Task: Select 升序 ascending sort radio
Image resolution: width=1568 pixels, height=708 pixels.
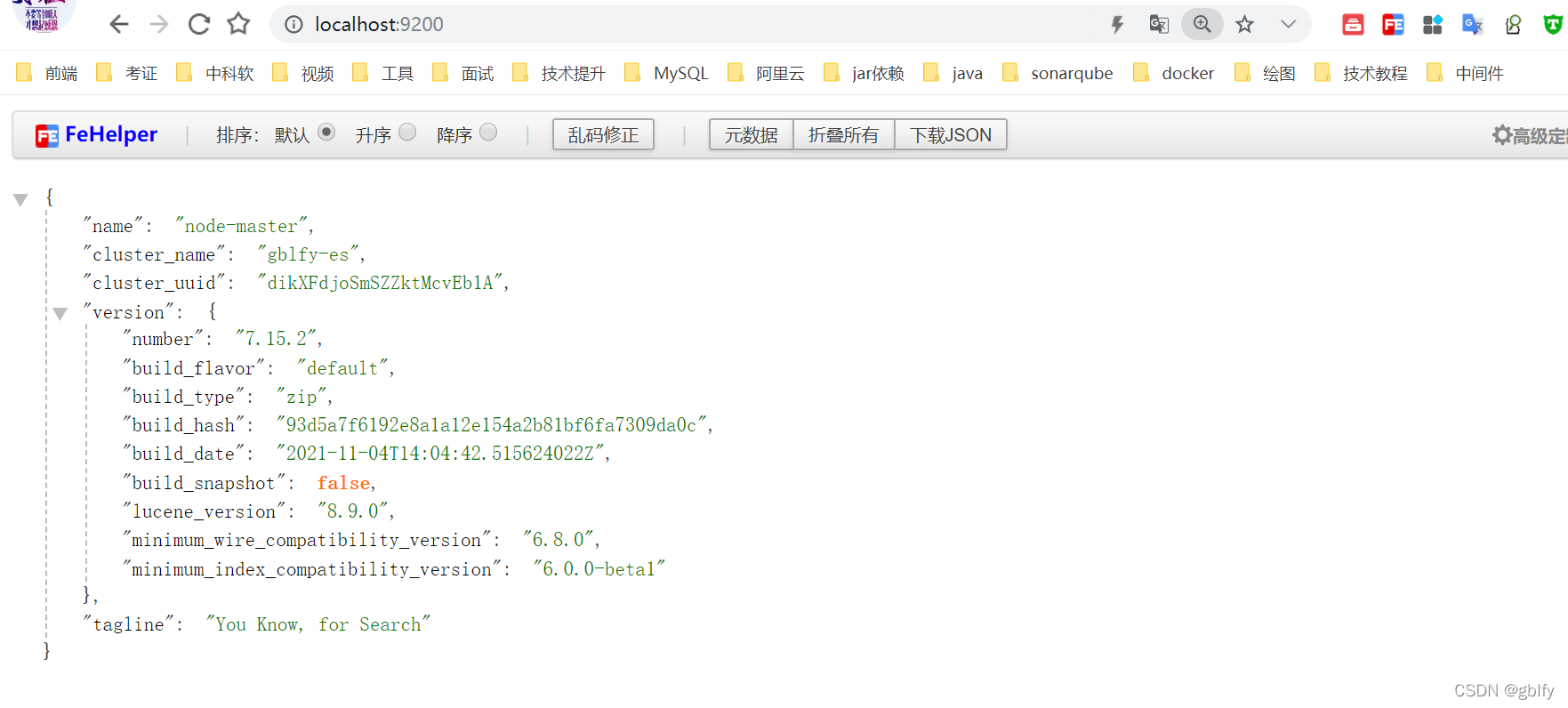Action: tap(407, 133)
